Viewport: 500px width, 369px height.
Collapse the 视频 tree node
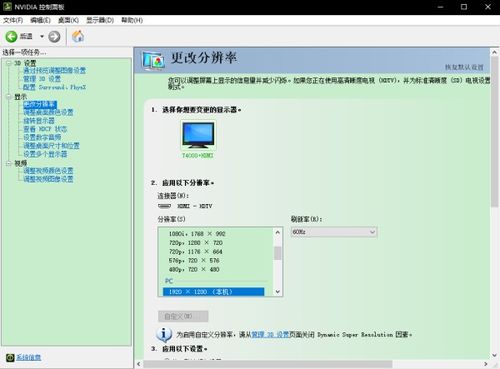(9, 163)
